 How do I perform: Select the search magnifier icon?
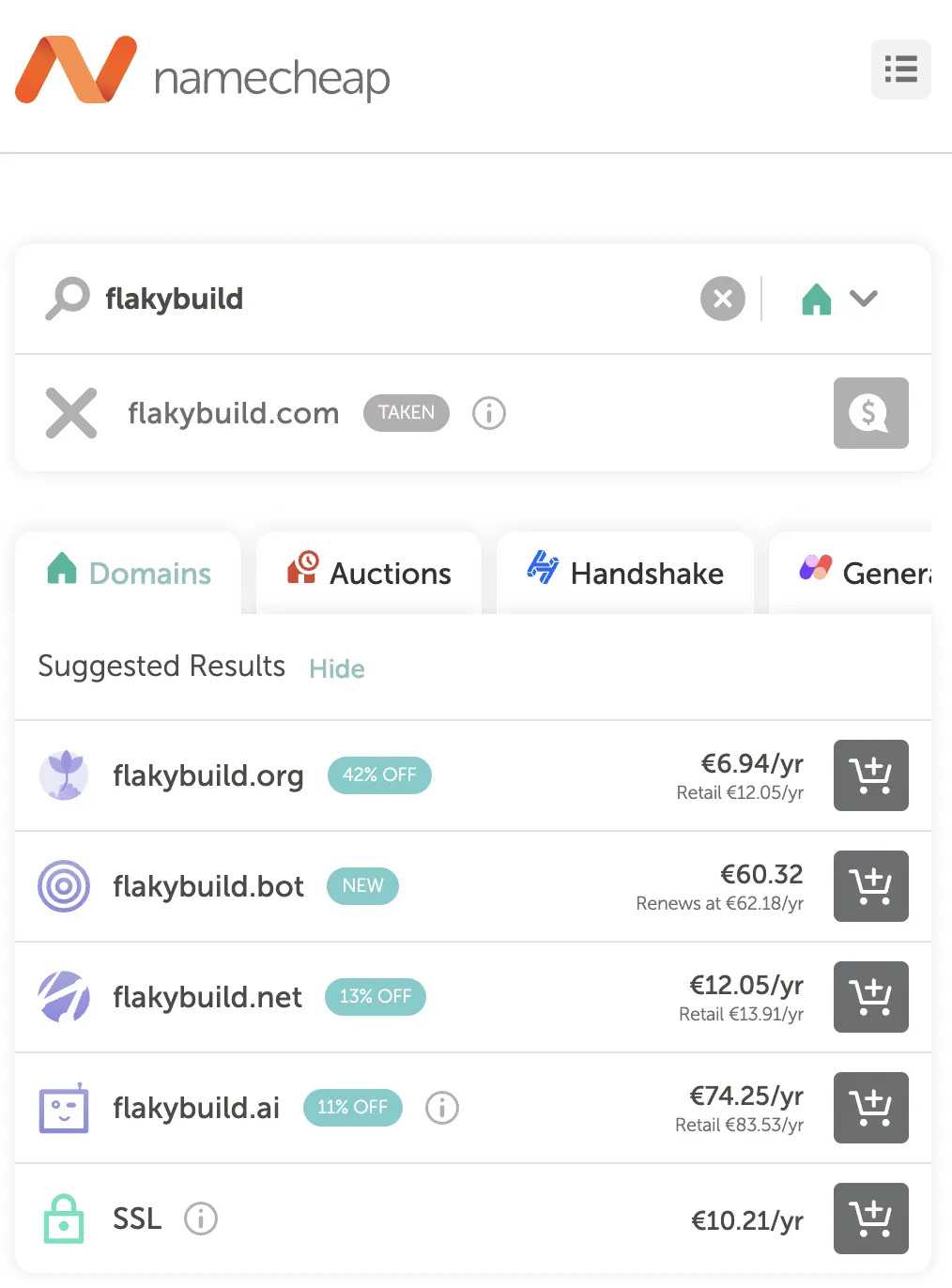[x=66, y=299]
